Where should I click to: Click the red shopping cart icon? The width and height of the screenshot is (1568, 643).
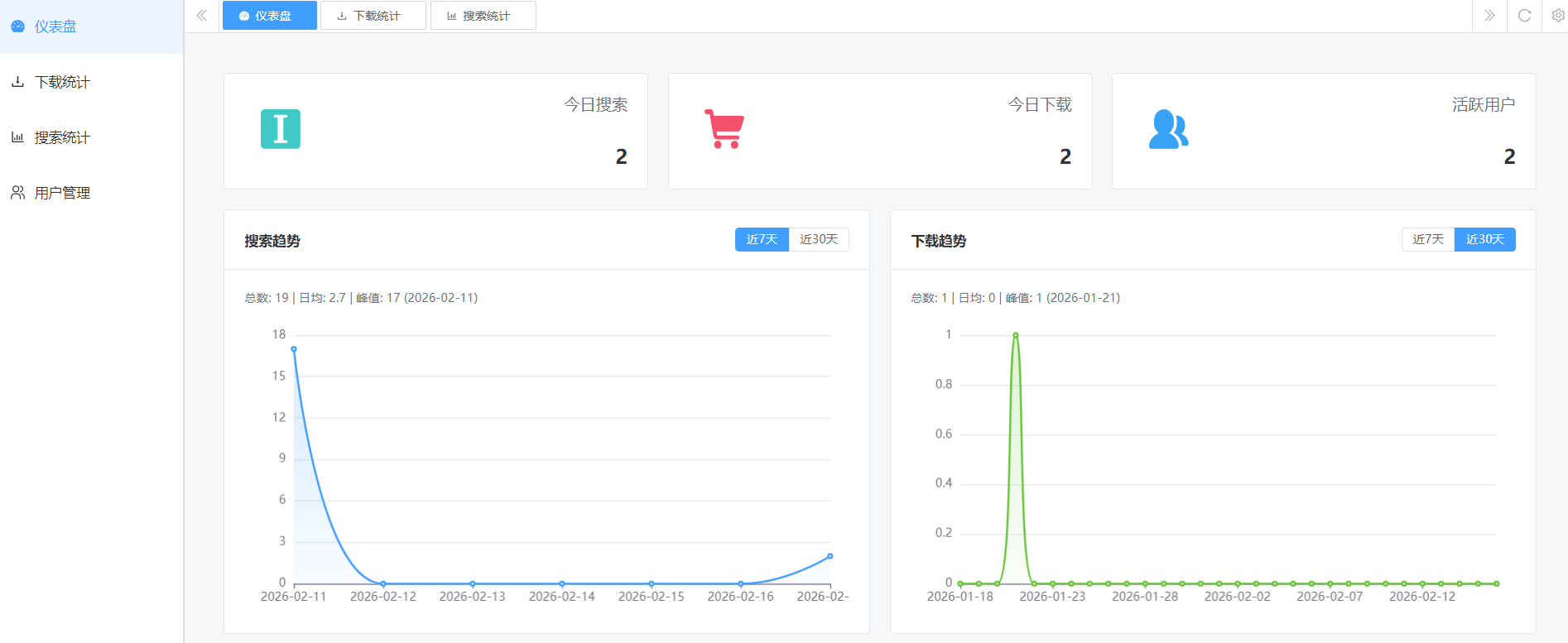(x=724, y=129)
